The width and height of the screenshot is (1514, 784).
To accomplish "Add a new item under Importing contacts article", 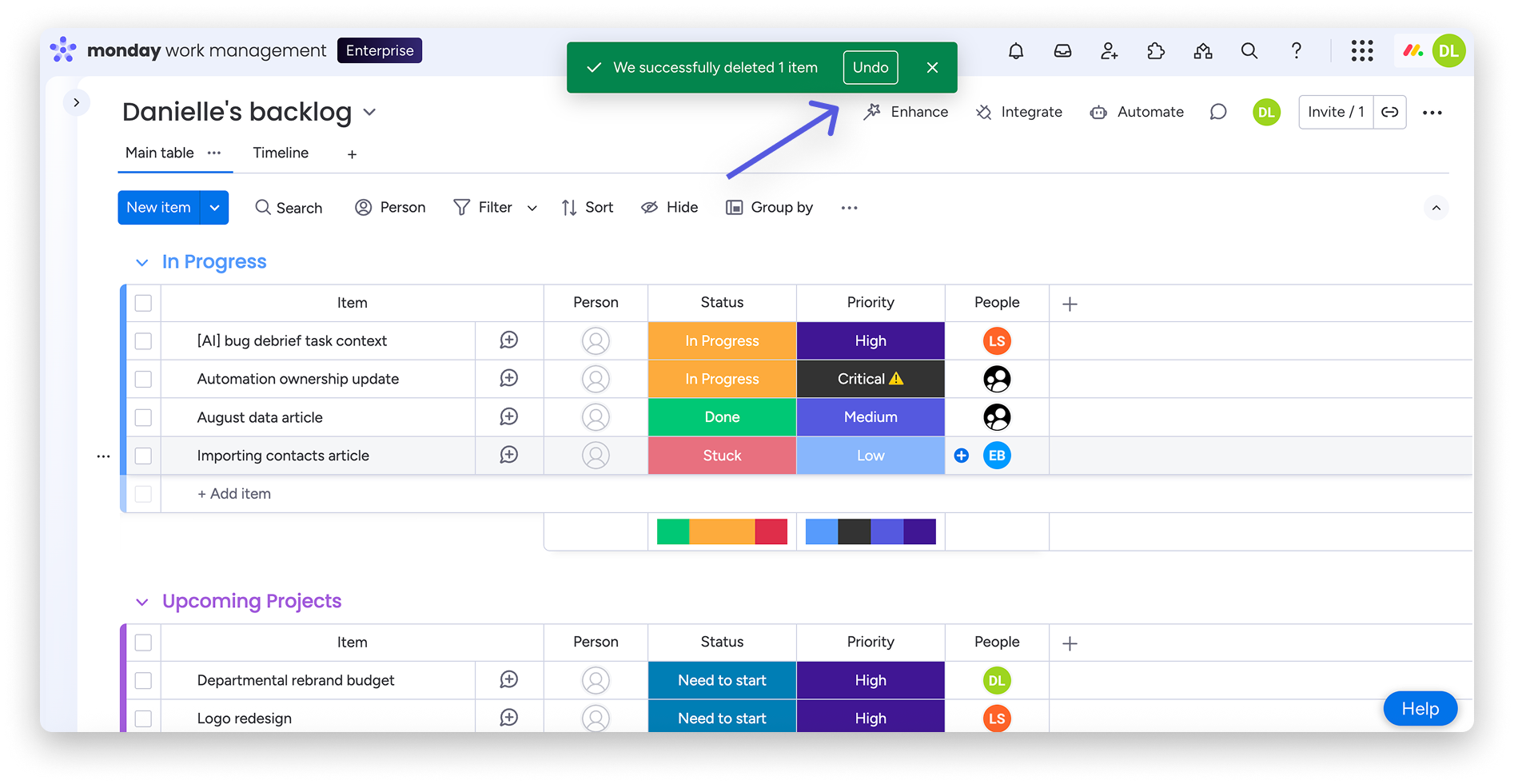I will point(233,493).
